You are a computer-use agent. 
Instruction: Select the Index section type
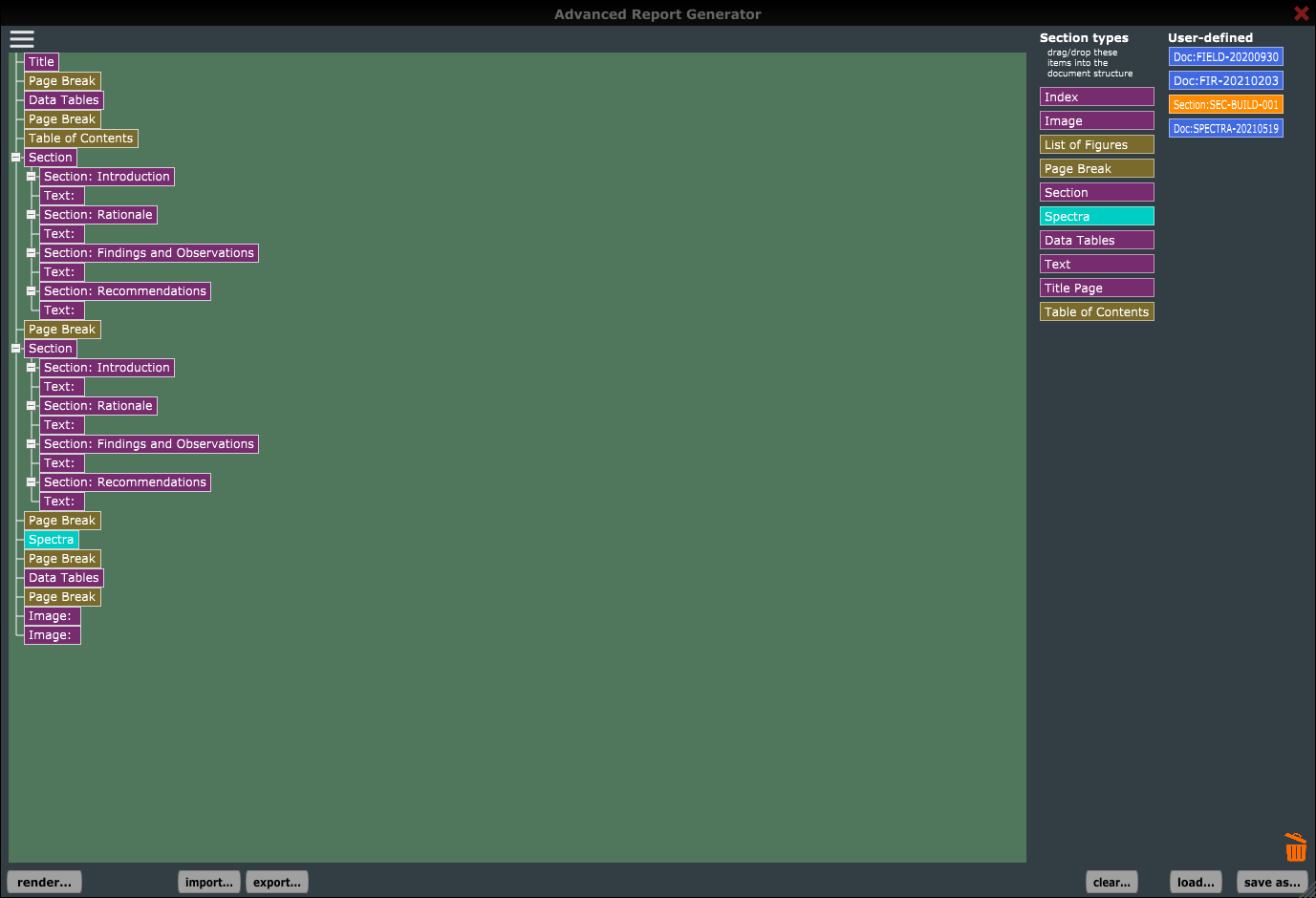(x=1096, y=96)
